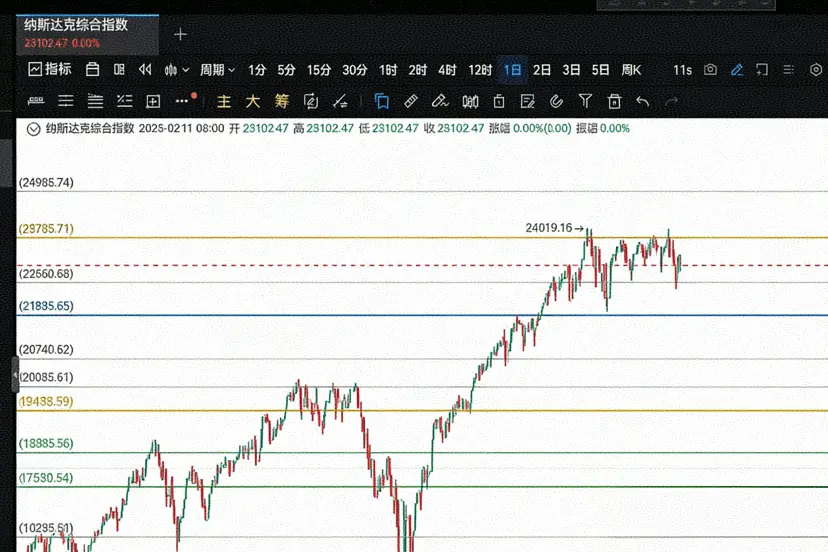Click the yellow 大 button
Image resolution: width=828 pixels, height=552 pixels.
pos(252,101)
